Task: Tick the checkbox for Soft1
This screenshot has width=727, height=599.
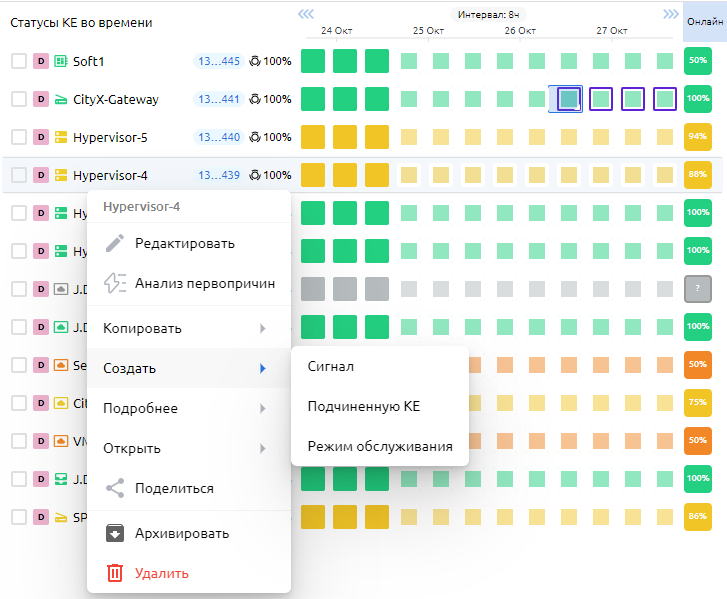Action: [x=19, y=61]
